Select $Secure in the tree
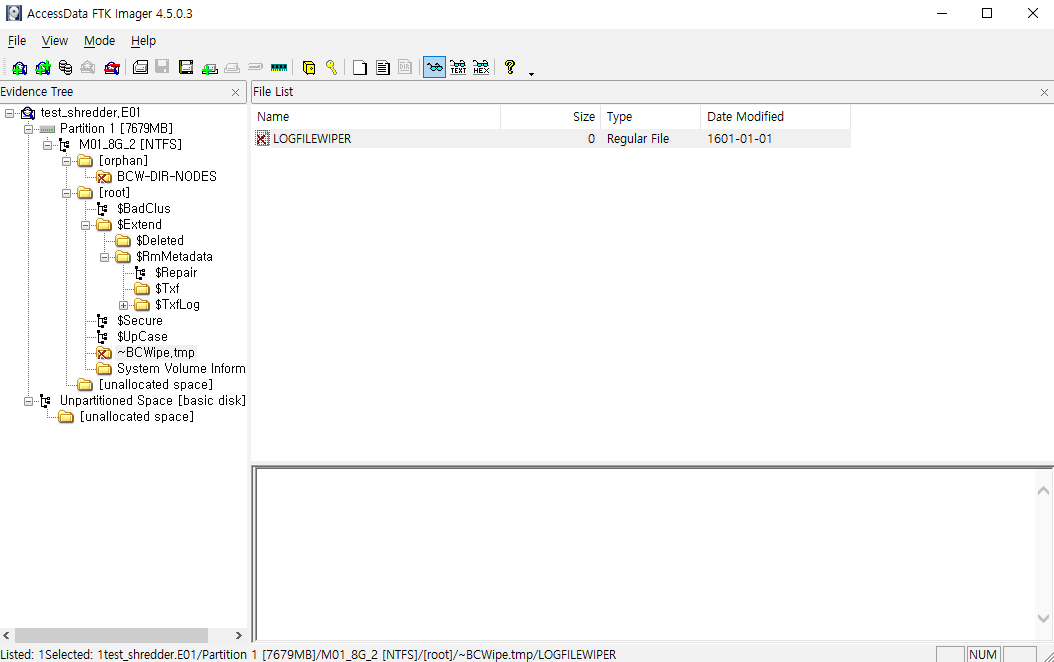The height and width of the screenshot is (662, 1054). click(140, 321)
